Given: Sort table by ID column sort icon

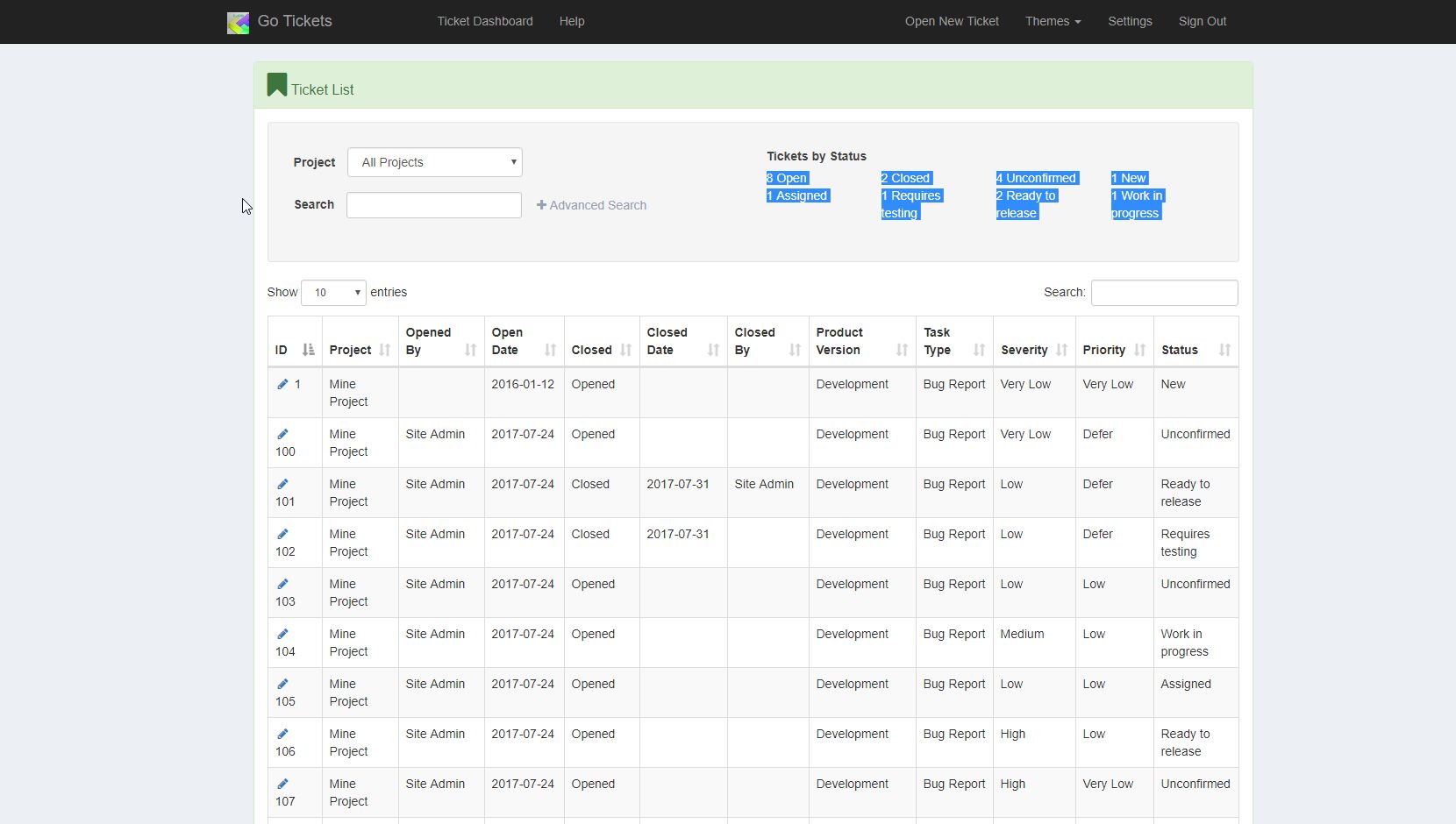Looking at the screenshot, I should click(308, 350).
